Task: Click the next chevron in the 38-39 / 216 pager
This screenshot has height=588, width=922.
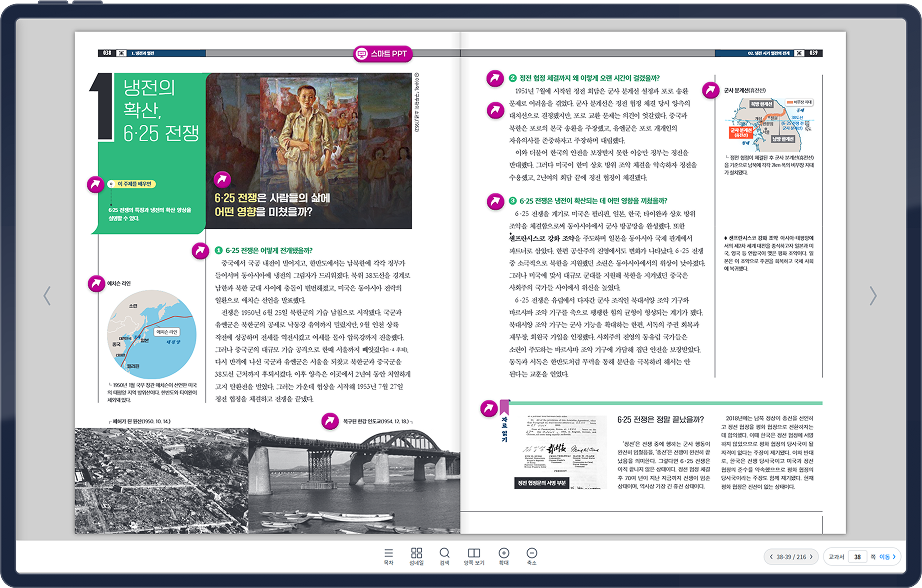Action: (x=811, y=557)
